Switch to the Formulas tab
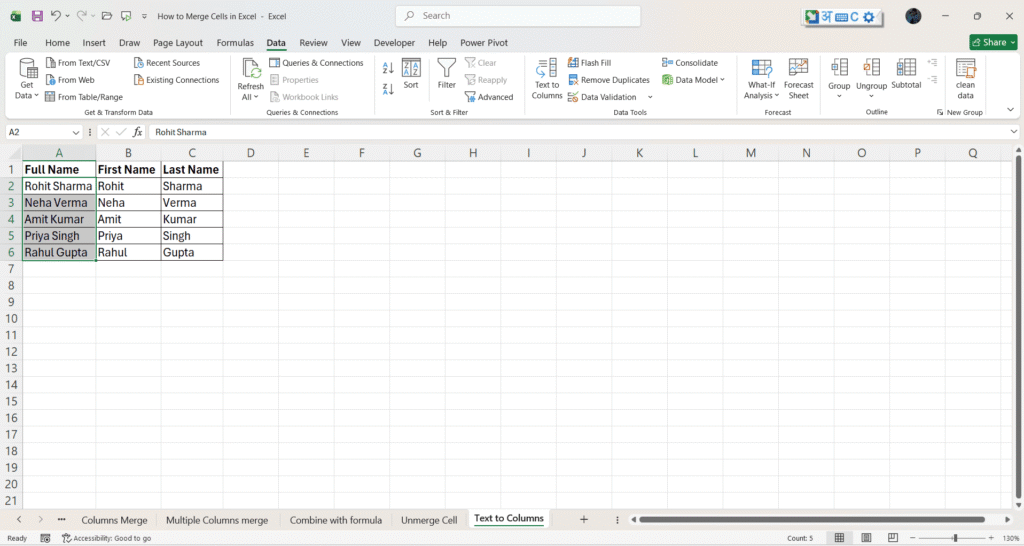Screen dimensions: 1024x546 [x=235, y=42]
